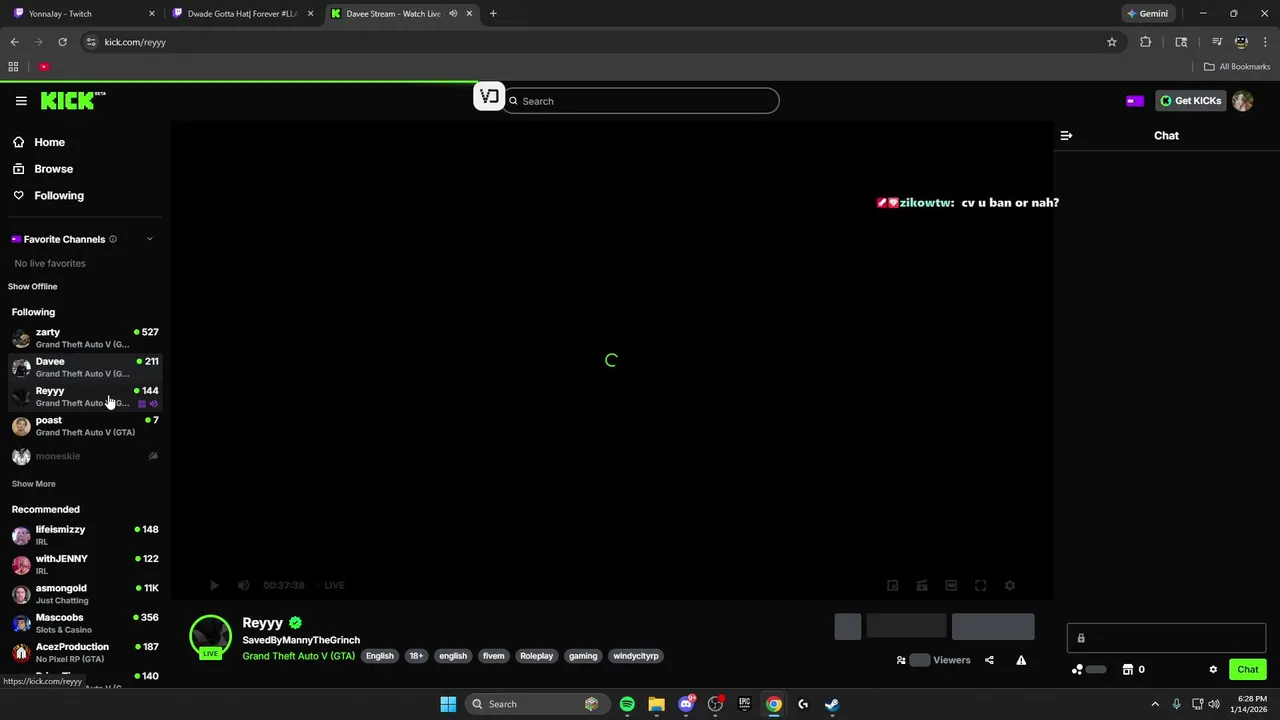Enter fullscreen mode

(x=981, y=586)
